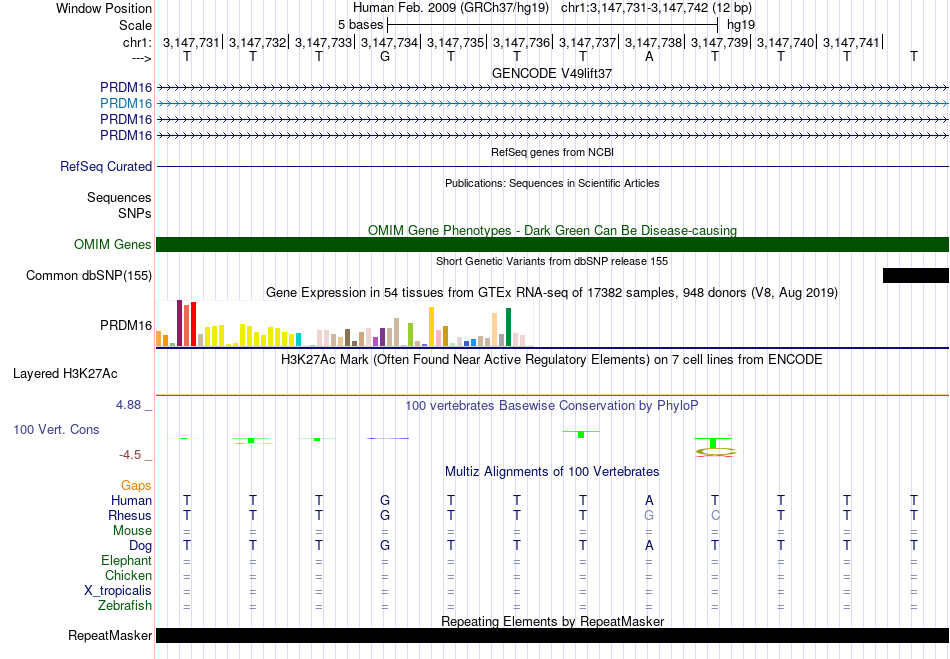Click the RepeatMasker track label
Image resolution: width=950 pixels, height=659 pixels.
coord(110,635)
